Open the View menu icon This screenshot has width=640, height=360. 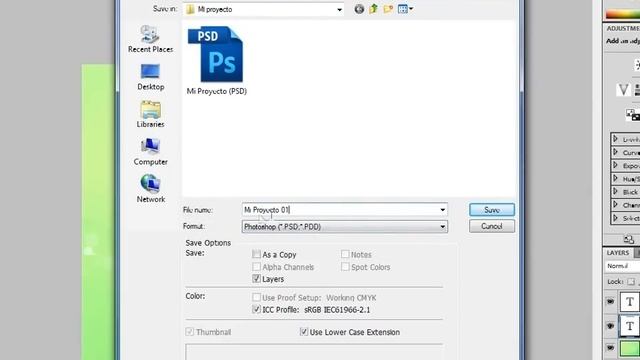405,9
